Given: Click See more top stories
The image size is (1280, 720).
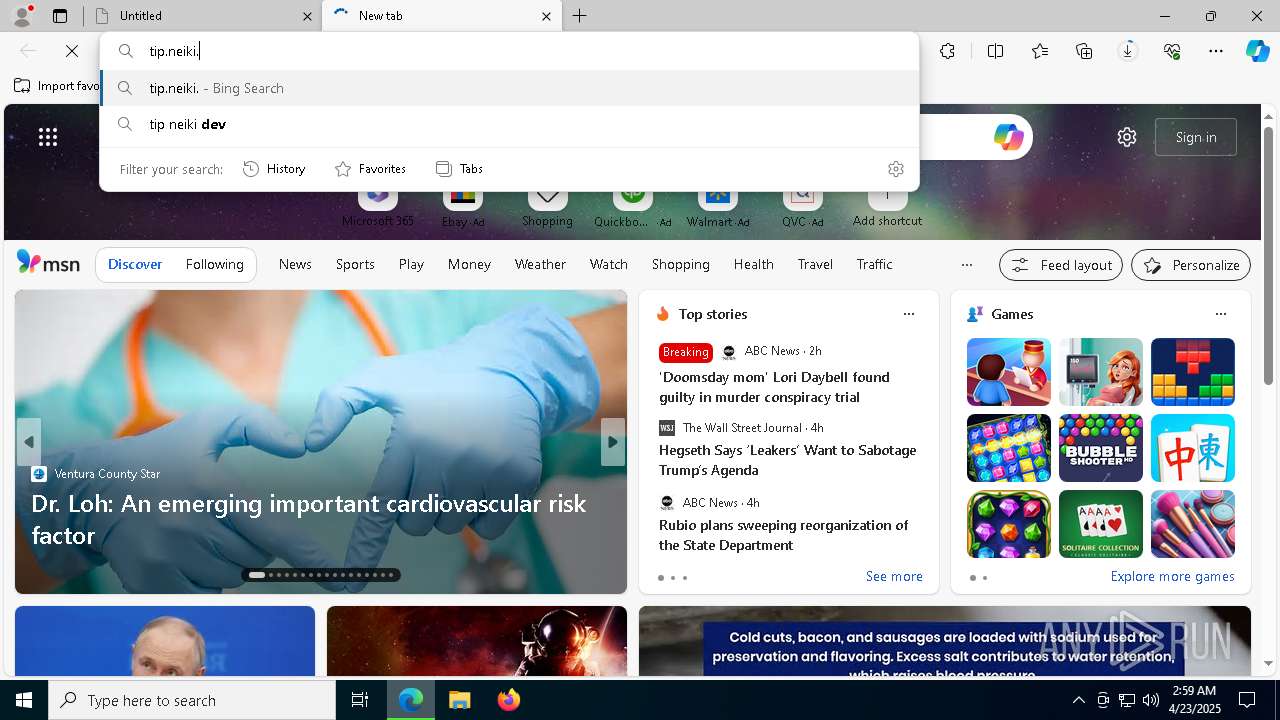Looking at the screenshot, I should (894, 577).
